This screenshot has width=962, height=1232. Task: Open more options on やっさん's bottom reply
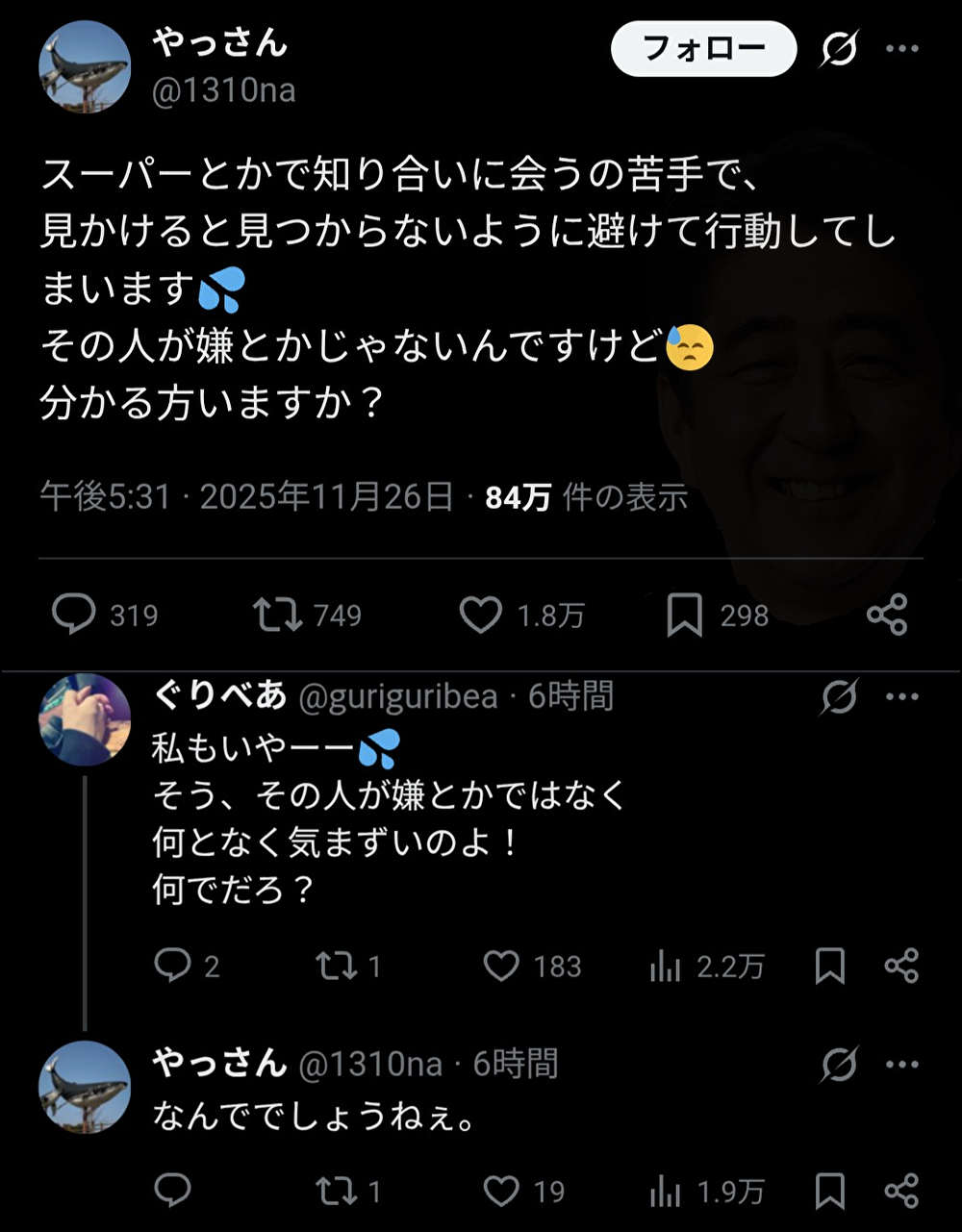[x=901, y=1065]
